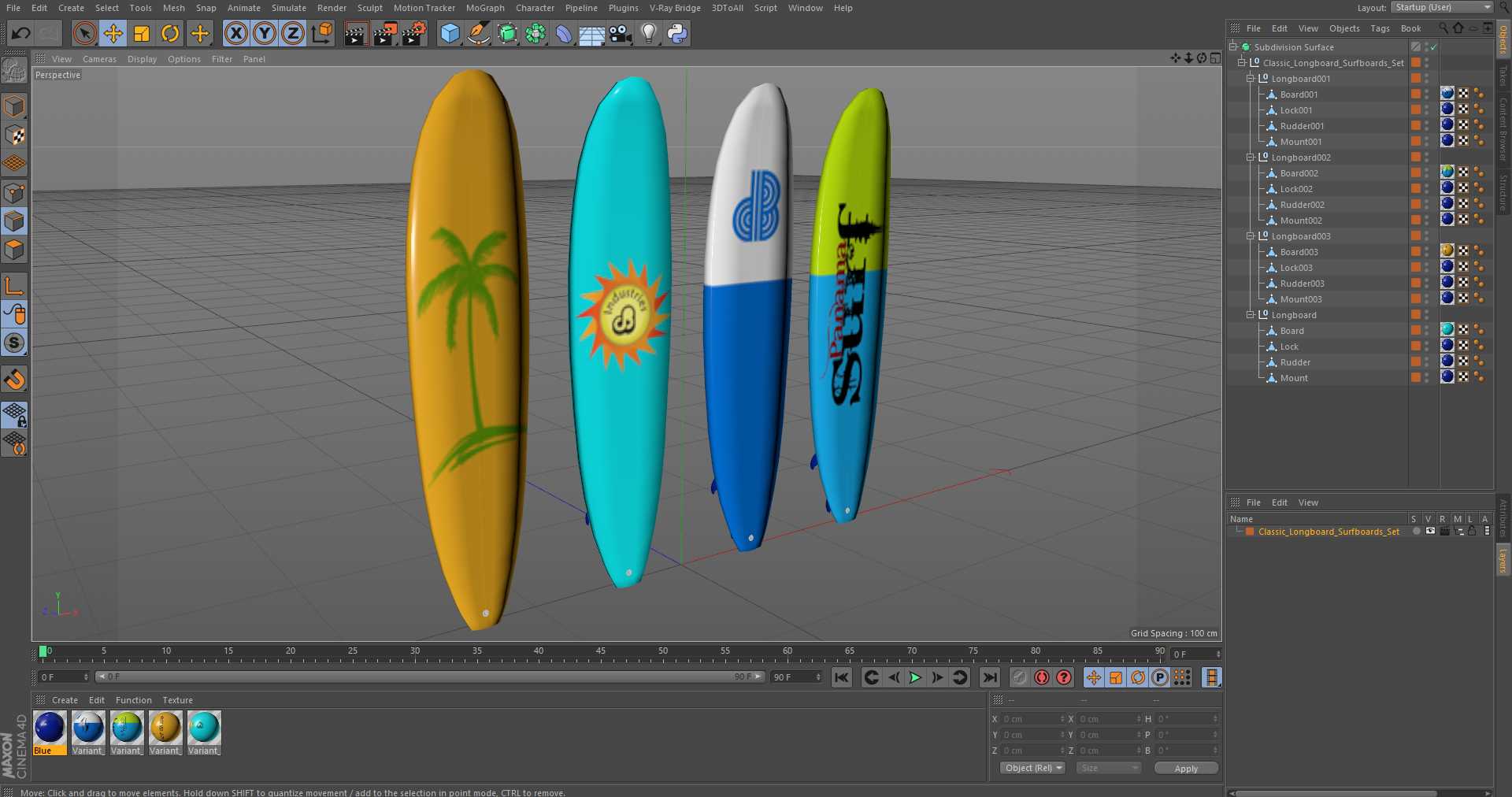Render the active view

(x=356, y=33)
